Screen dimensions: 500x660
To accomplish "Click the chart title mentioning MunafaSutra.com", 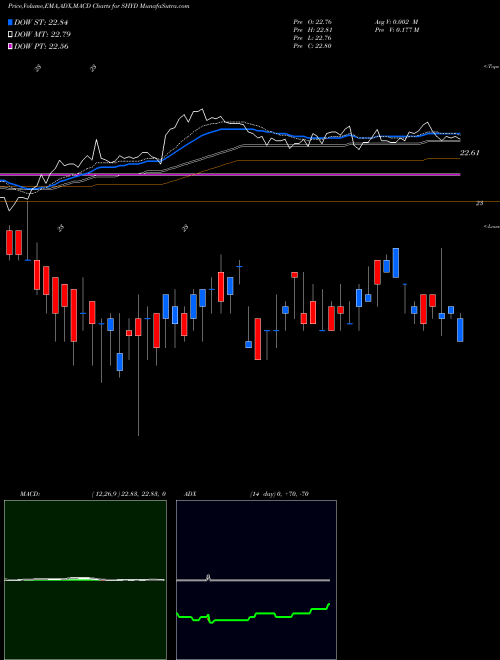I will (98, 6).
